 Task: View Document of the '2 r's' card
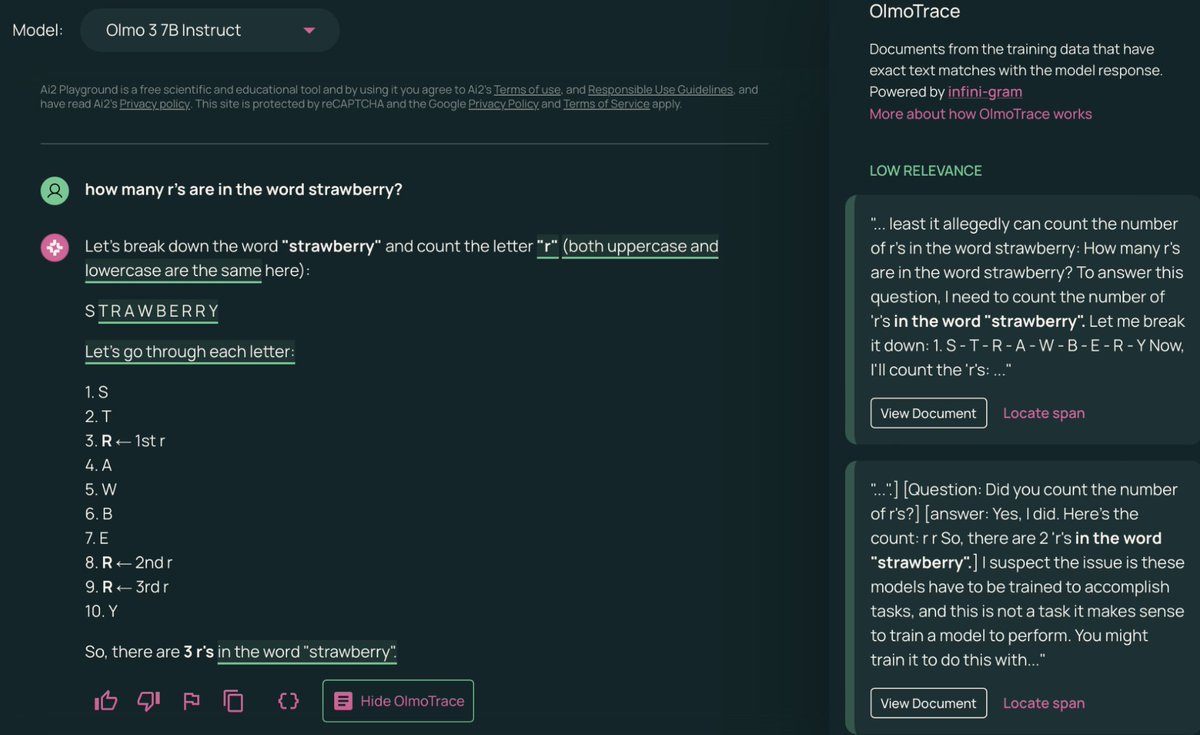(x=928, y=703)
